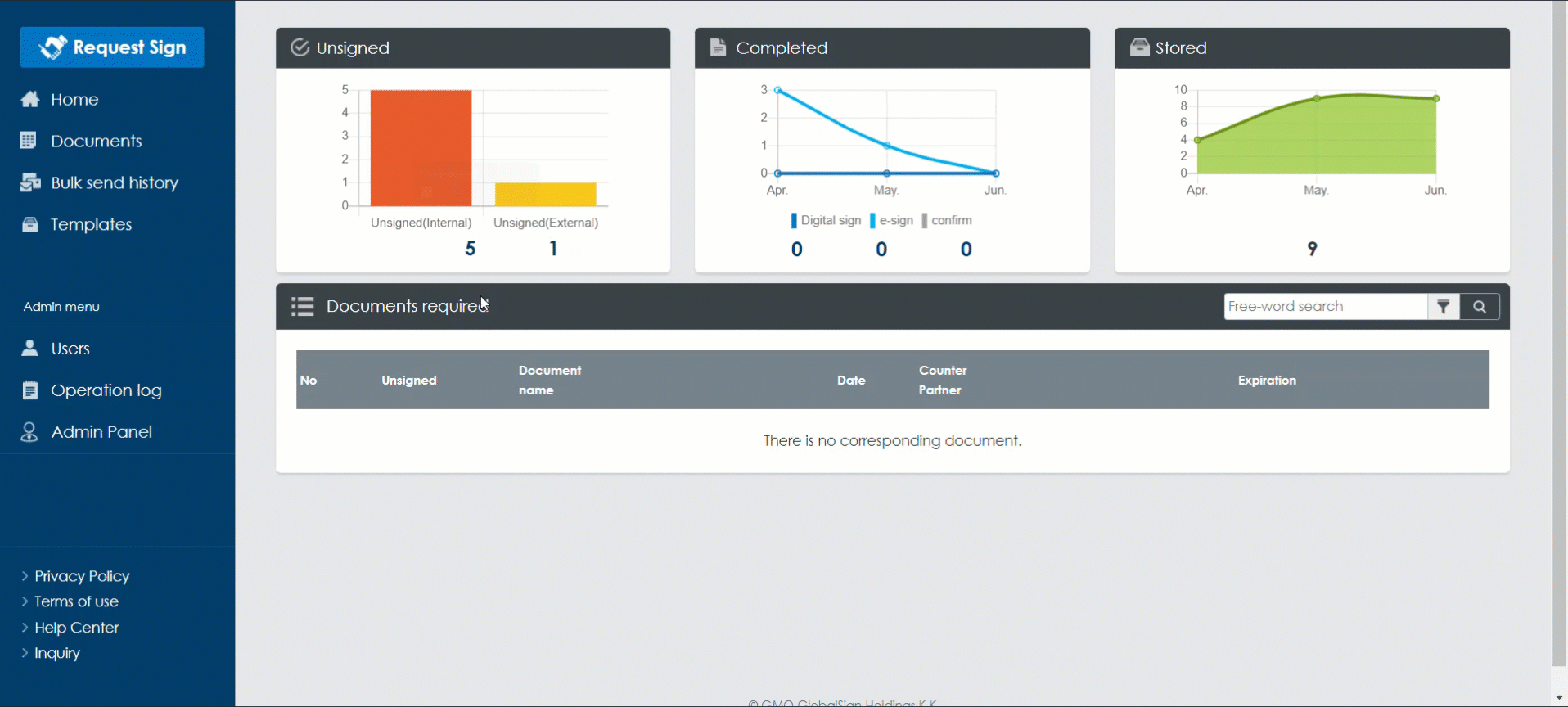Image resolution: width=1568 pixels, height=707 pixels.
Task: Click the Stored total count 9
Action: click(1312, 249)
